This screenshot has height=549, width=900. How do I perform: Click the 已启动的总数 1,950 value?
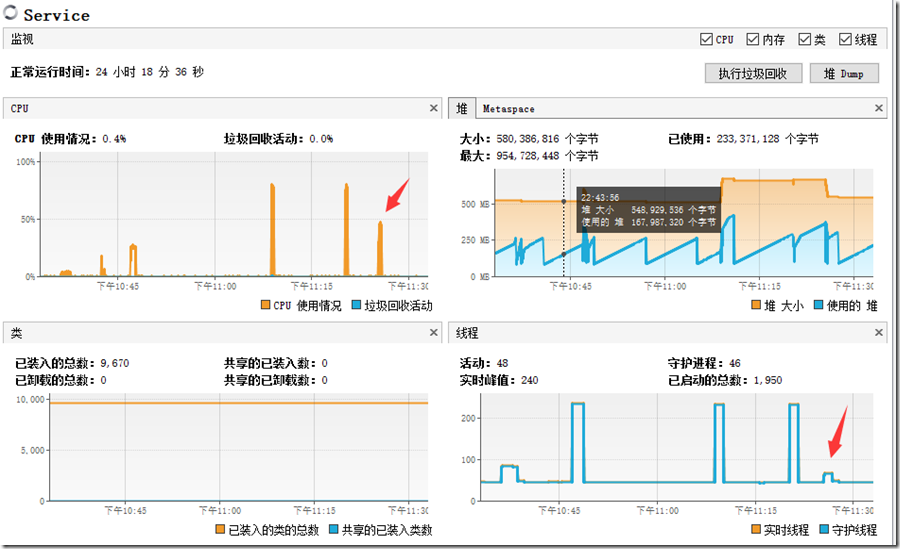[768, 381]
